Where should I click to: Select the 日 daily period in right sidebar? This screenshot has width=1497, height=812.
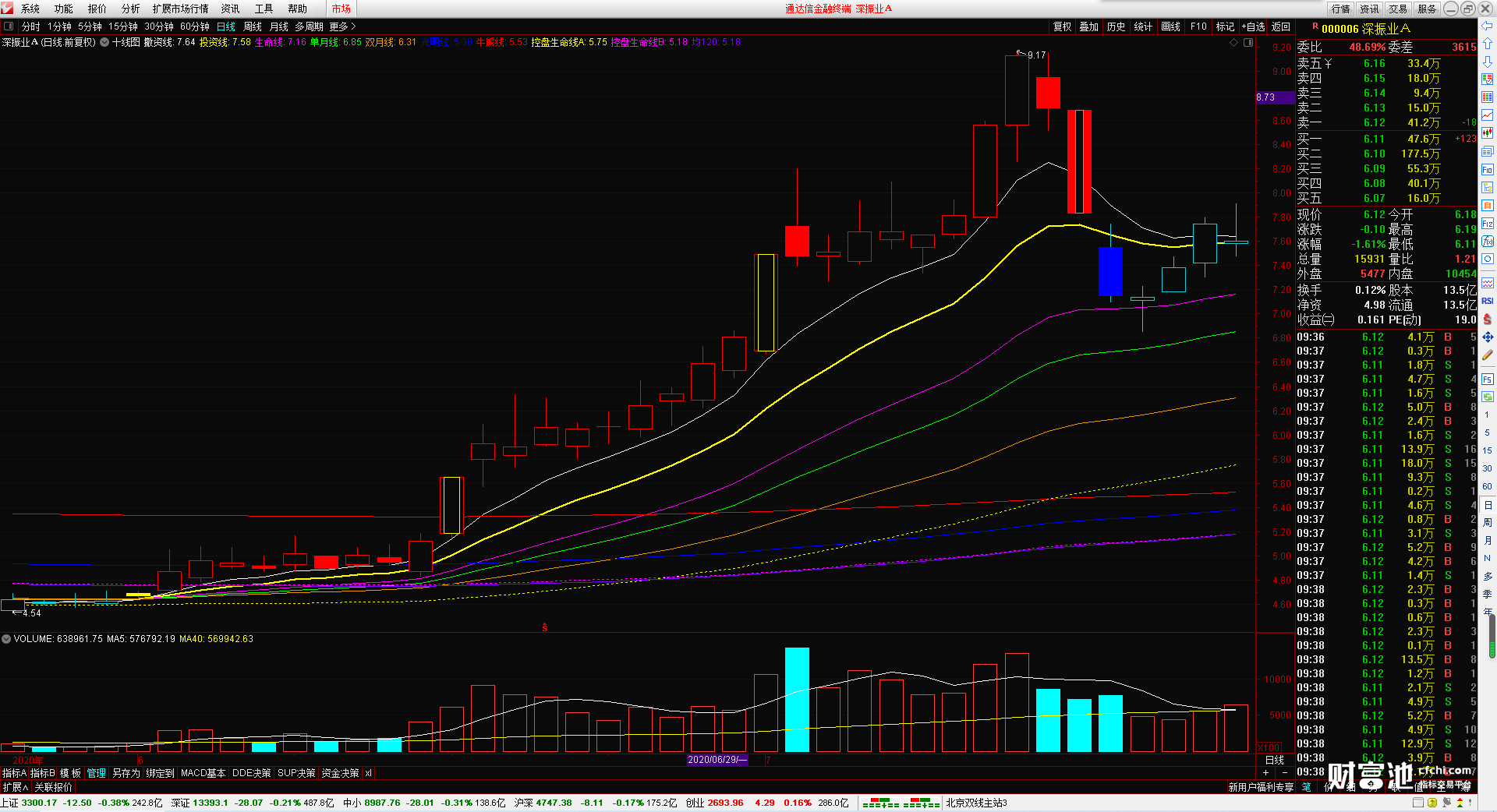coord(1487,505)
